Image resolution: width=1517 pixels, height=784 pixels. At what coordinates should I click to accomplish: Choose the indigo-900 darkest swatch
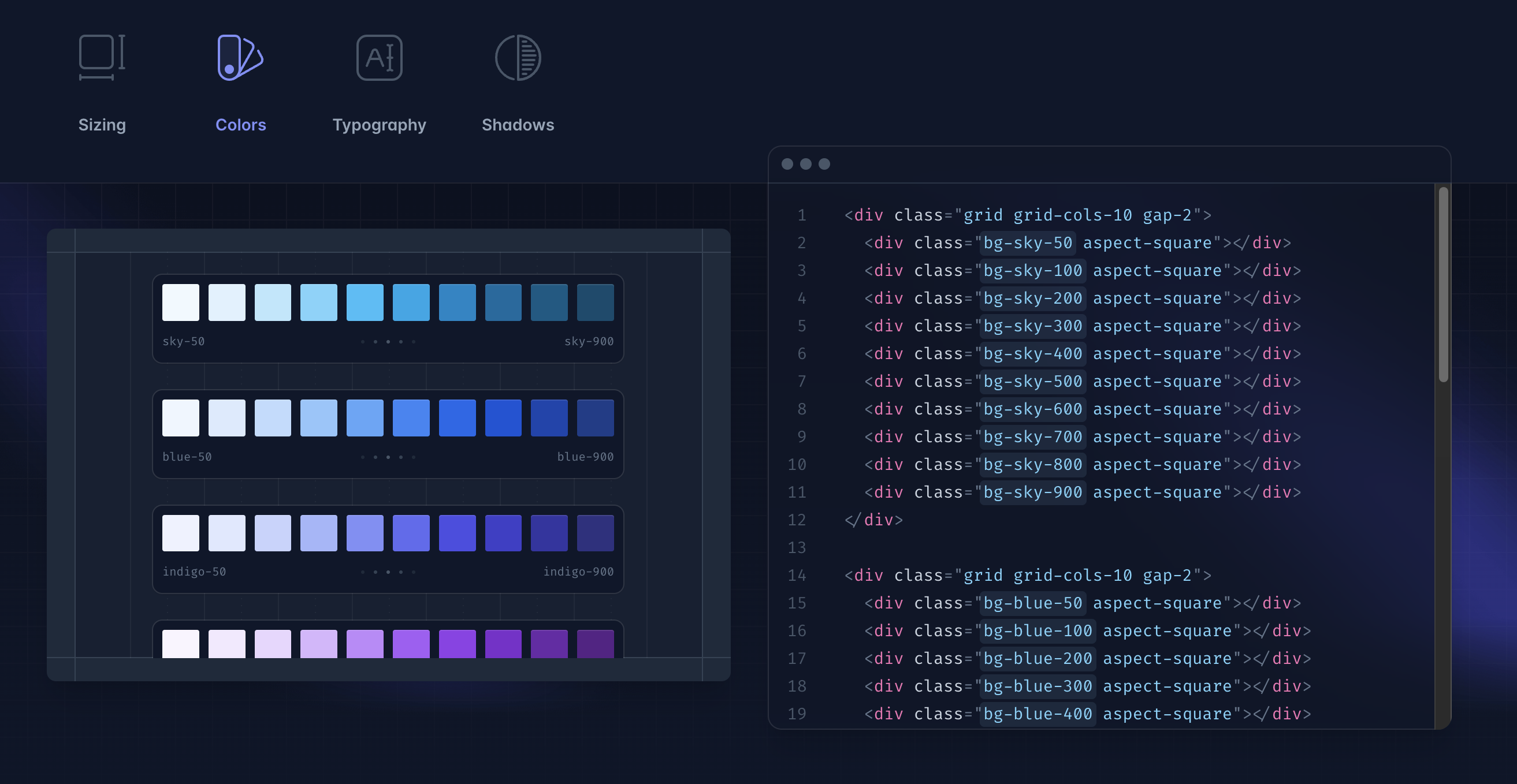[x=595, y=533]
